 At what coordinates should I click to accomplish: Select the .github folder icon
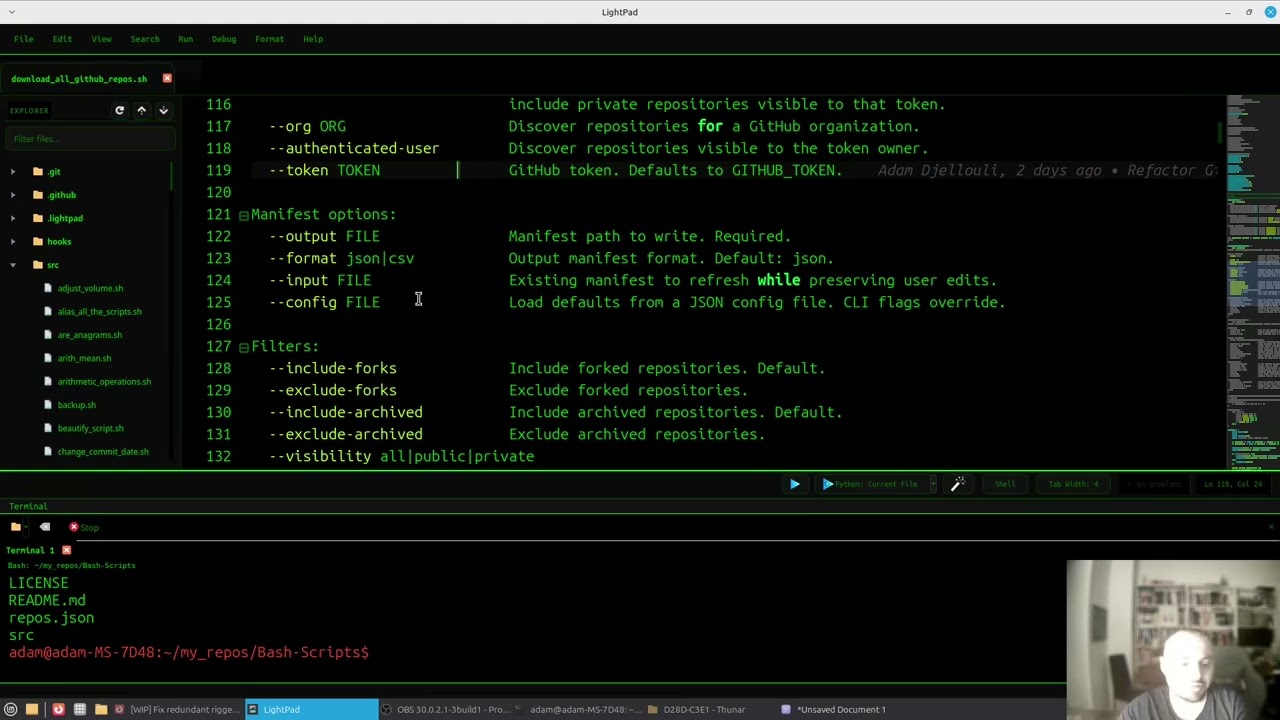pyautogui.click(x=38, y=195)
